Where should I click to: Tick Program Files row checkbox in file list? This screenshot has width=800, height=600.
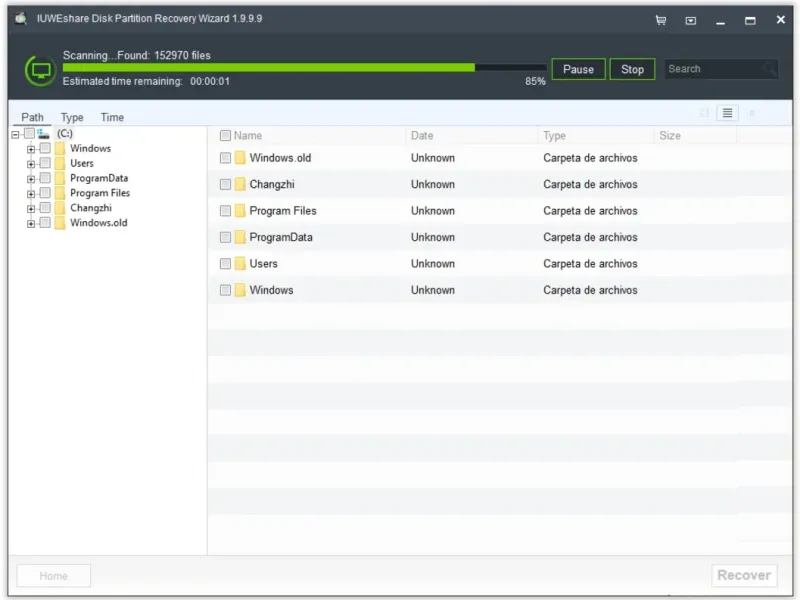point(225,211)
